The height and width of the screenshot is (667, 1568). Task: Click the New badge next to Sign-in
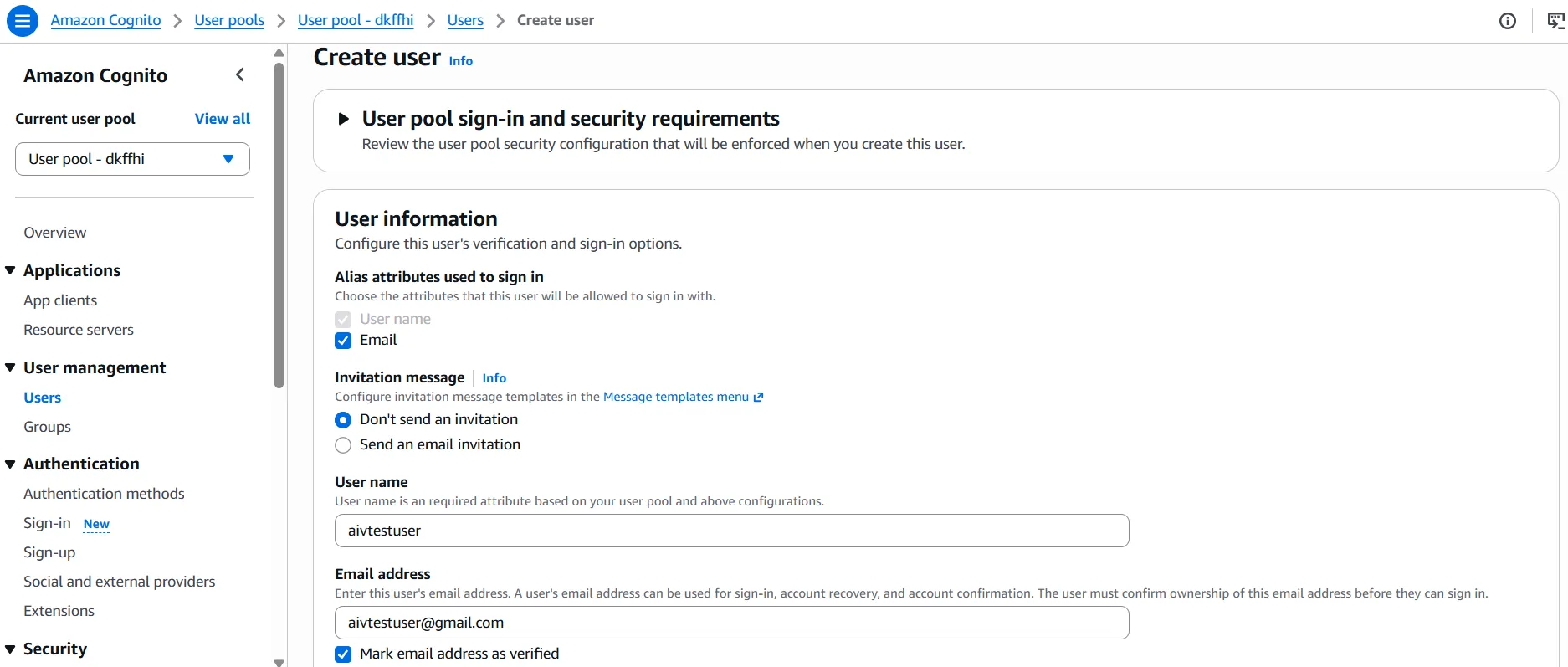[96, 524]
